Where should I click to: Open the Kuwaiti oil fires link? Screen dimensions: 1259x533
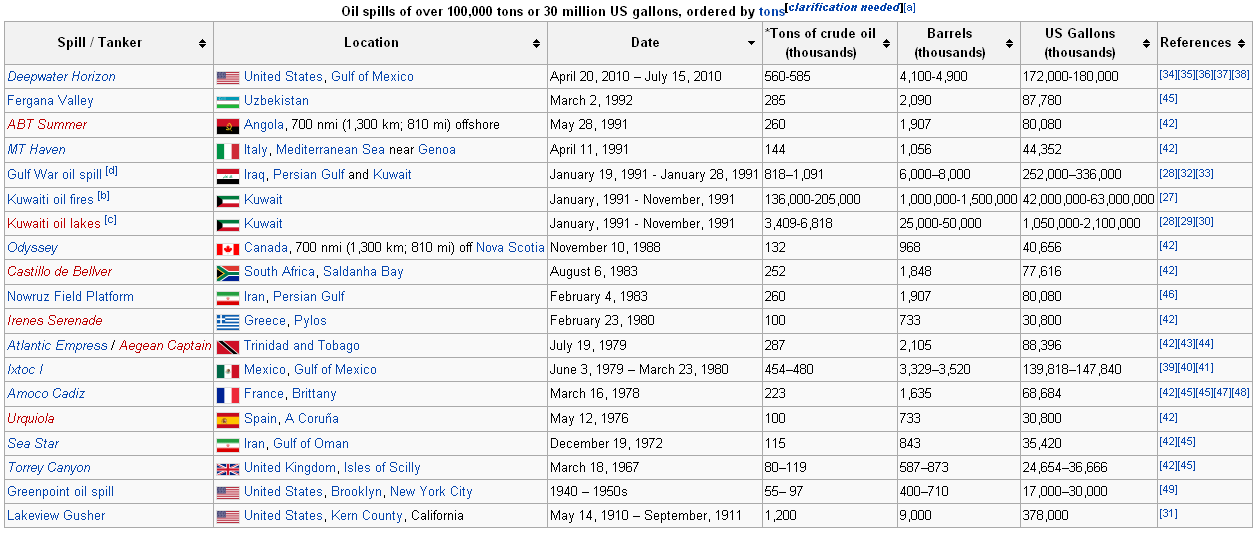point(50,200)
